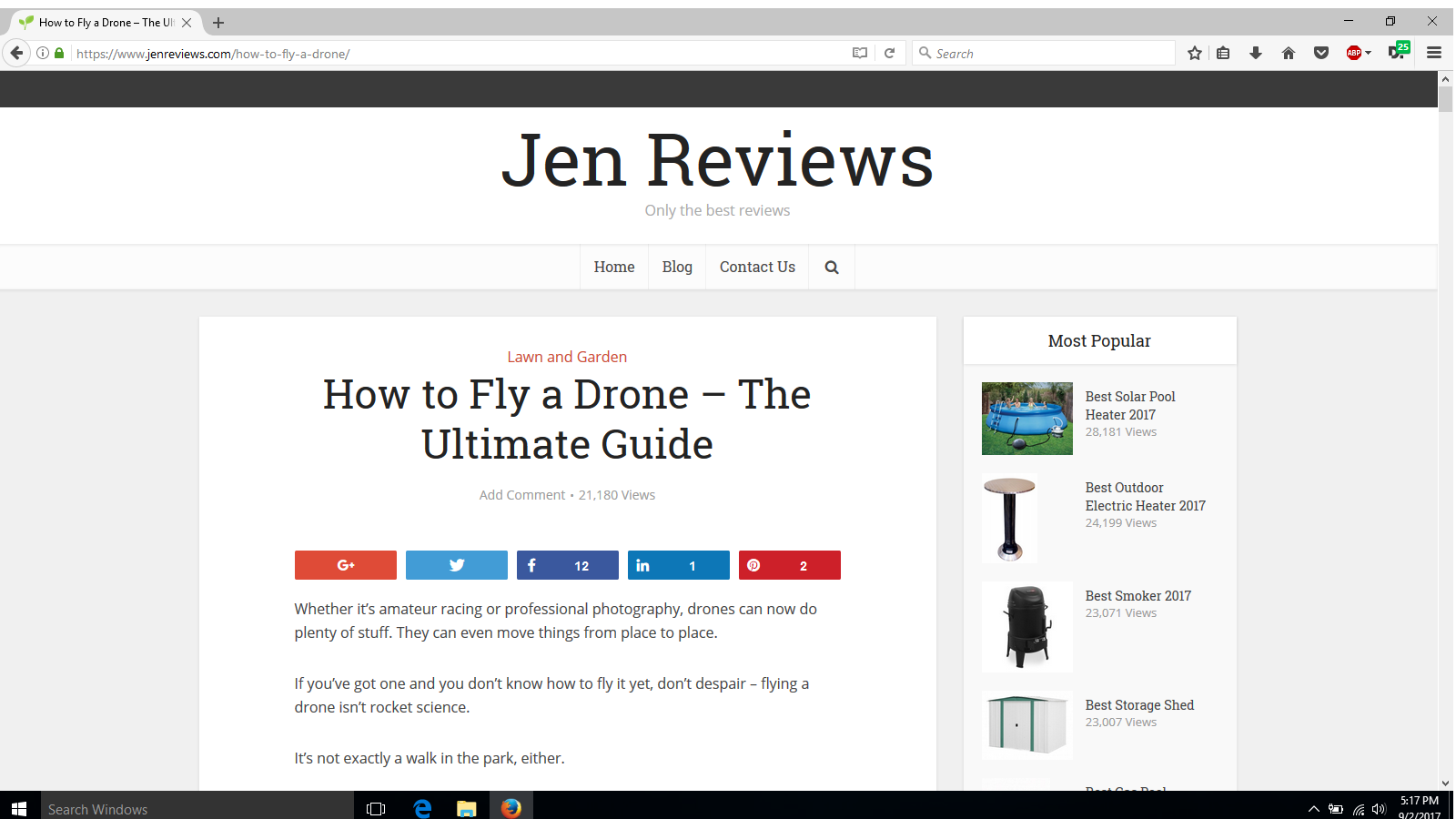Screen dimensions: 1456x819
Task: Share the article on Google Plus
Action: coord(346,565)
